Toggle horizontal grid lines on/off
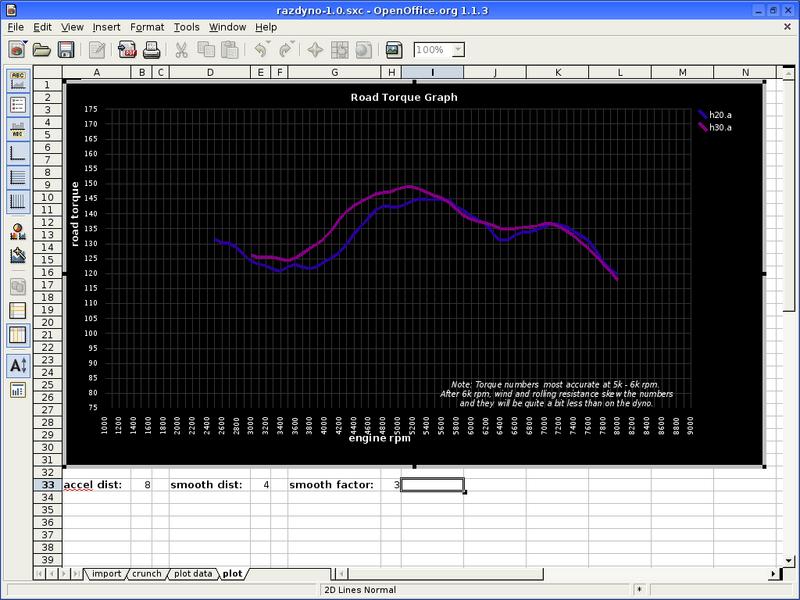Image resolution: width=800 pixels, height=600 pixels. [17, 177]
